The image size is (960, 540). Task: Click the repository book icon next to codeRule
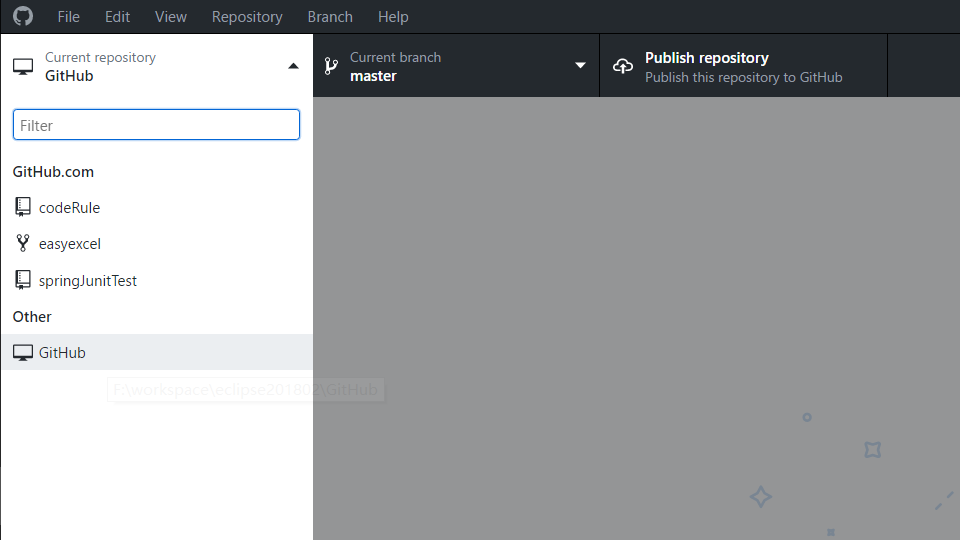click(x=23, y=207)
